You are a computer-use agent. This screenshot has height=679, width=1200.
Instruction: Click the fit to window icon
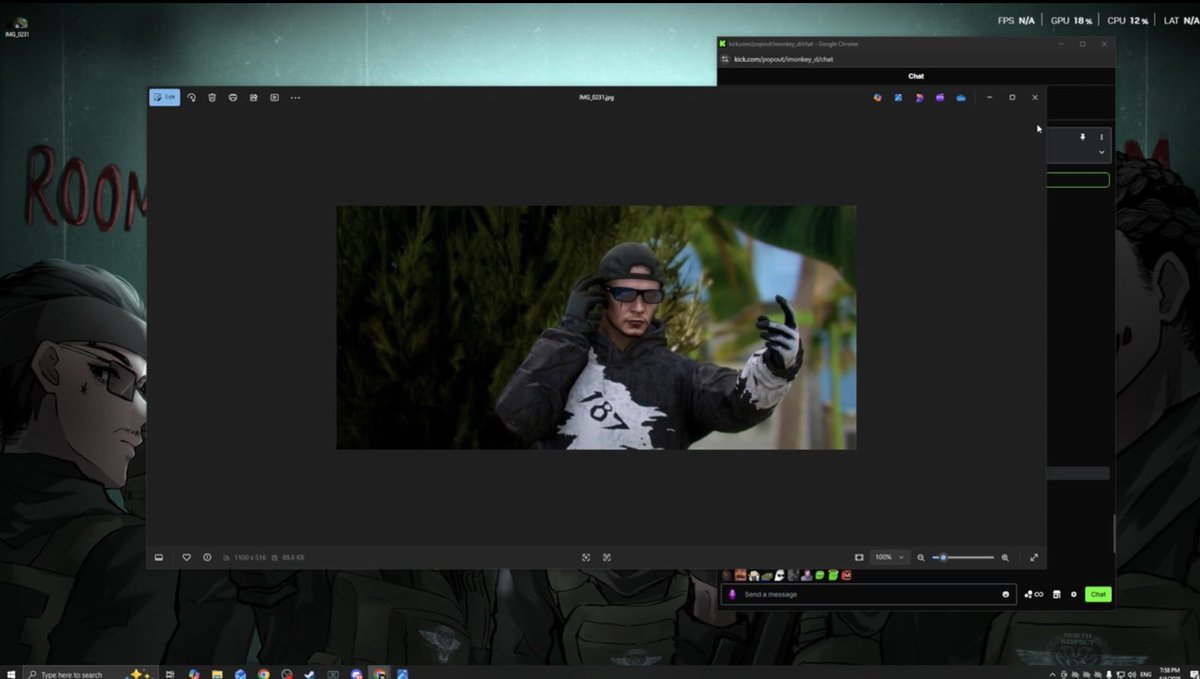pyautogui.click(x=859, y=557)
